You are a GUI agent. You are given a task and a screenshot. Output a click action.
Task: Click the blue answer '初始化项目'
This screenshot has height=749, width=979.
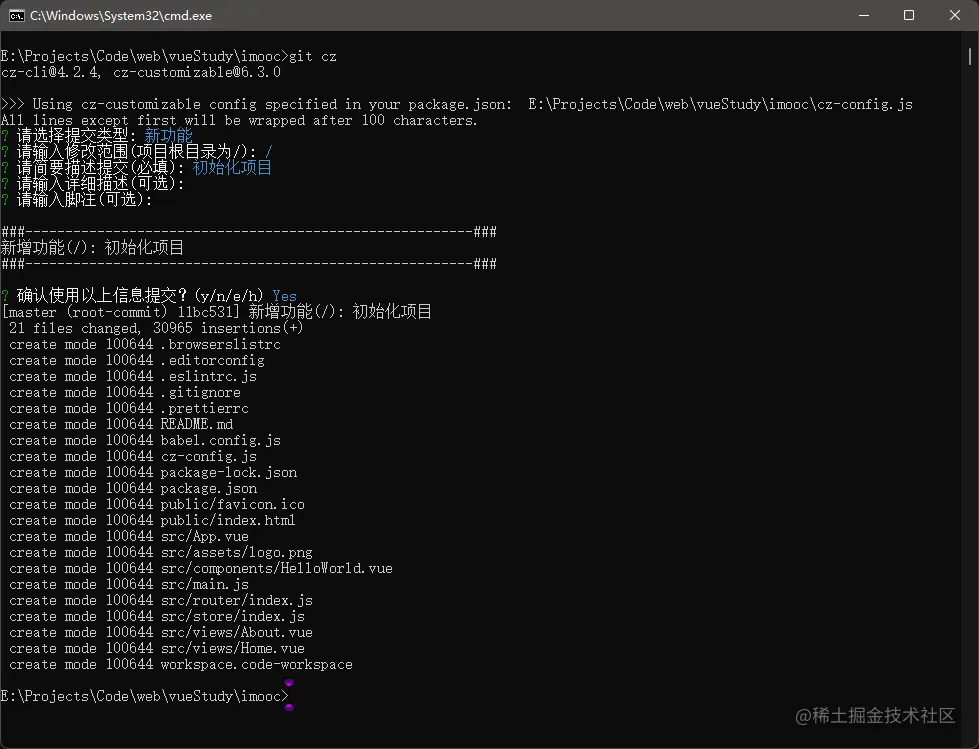(232, 167)
